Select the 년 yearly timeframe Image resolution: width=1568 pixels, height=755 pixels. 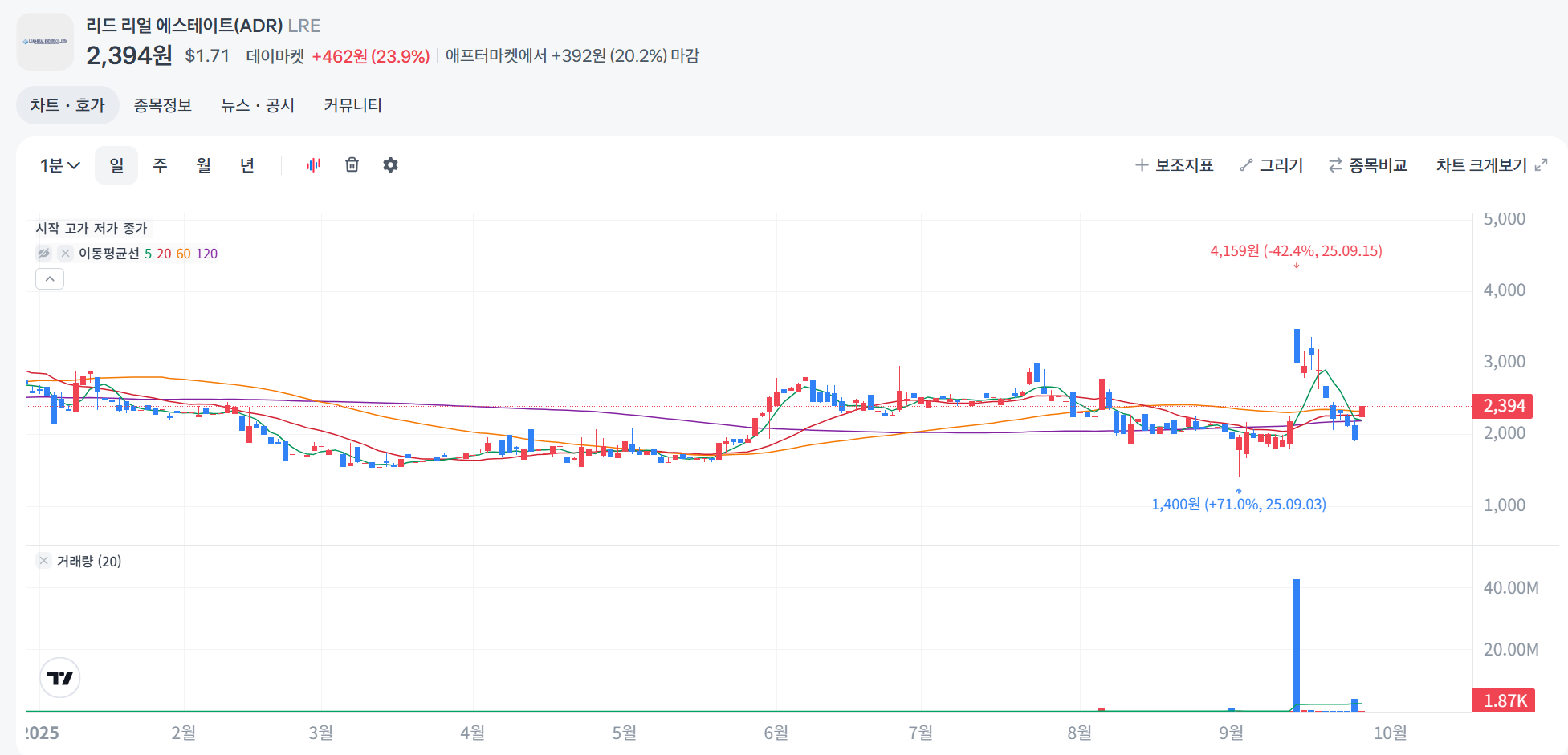point(246,165)
